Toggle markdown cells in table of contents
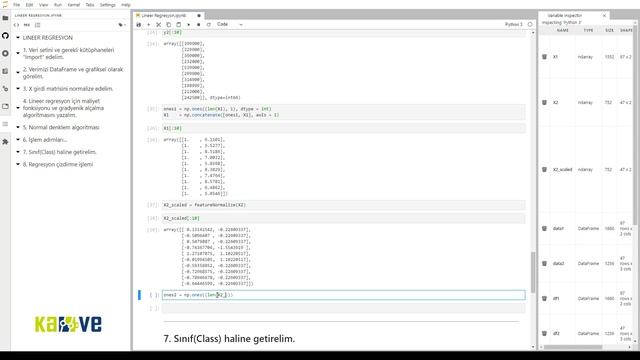The width and height of the screenshot is (640, 360). pos(27,25)
